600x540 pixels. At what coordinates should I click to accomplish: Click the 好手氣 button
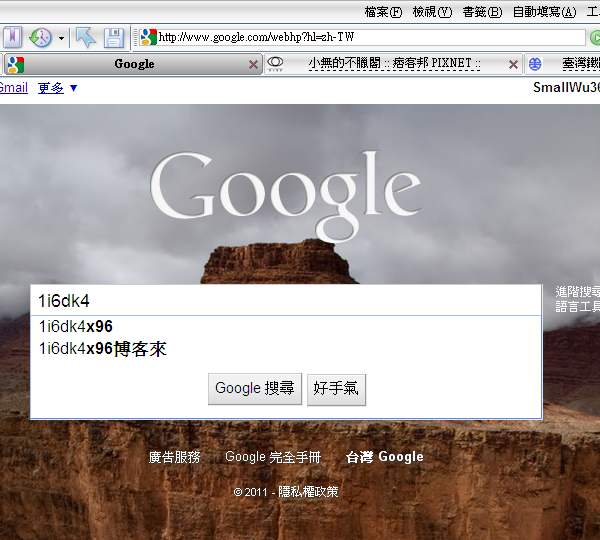[x=336, y=389]
